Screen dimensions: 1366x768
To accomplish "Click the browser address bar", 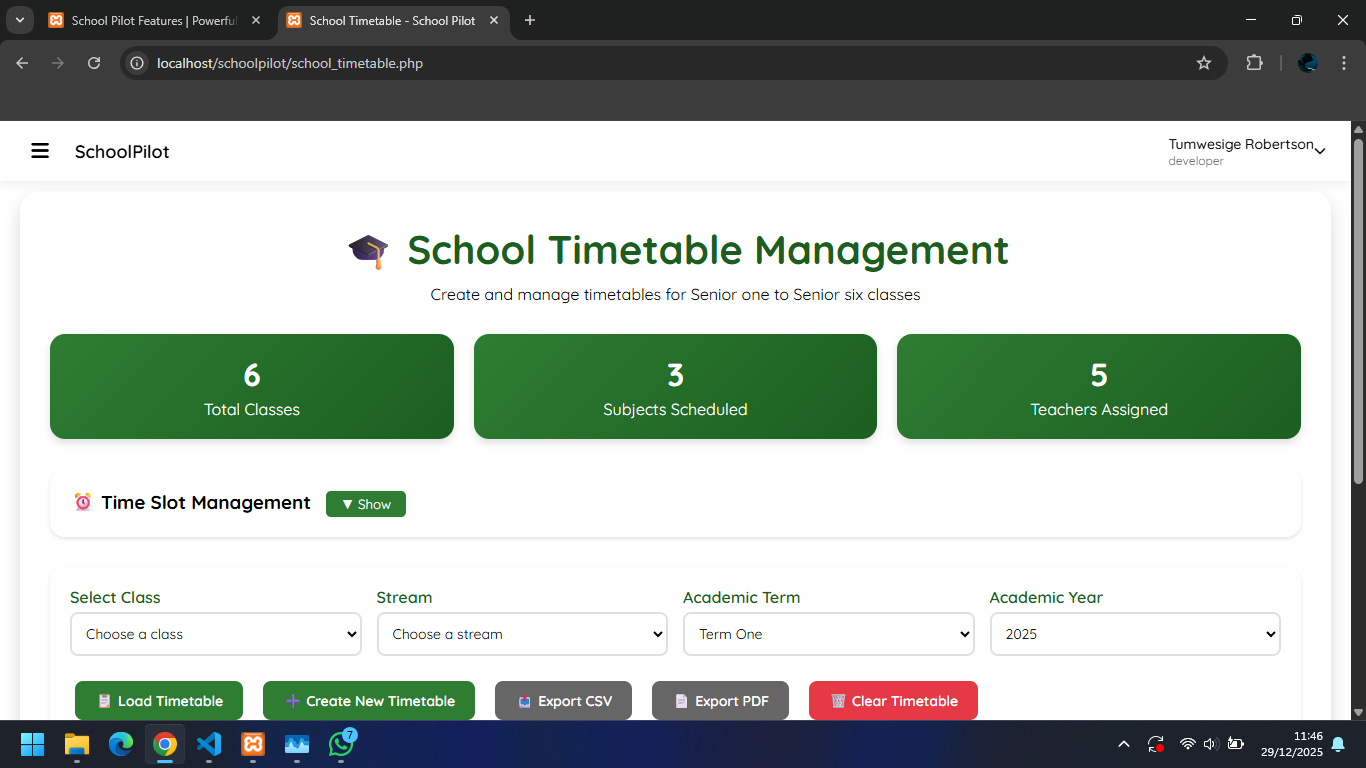I will click(400, 62).
